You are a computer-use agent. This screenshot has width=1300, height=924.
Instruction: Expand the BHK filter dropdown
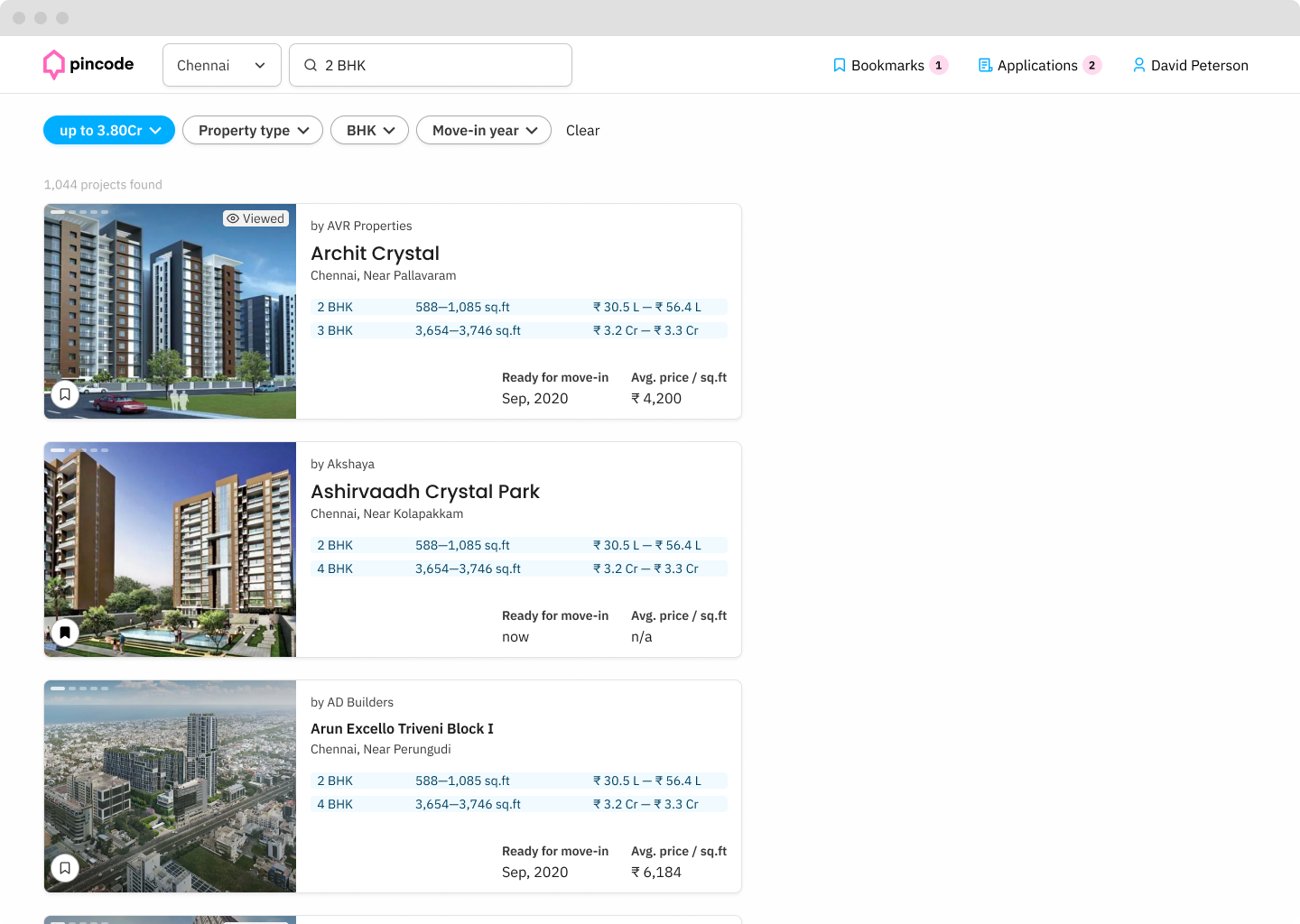pyautogui.click(x=369, y=130)
